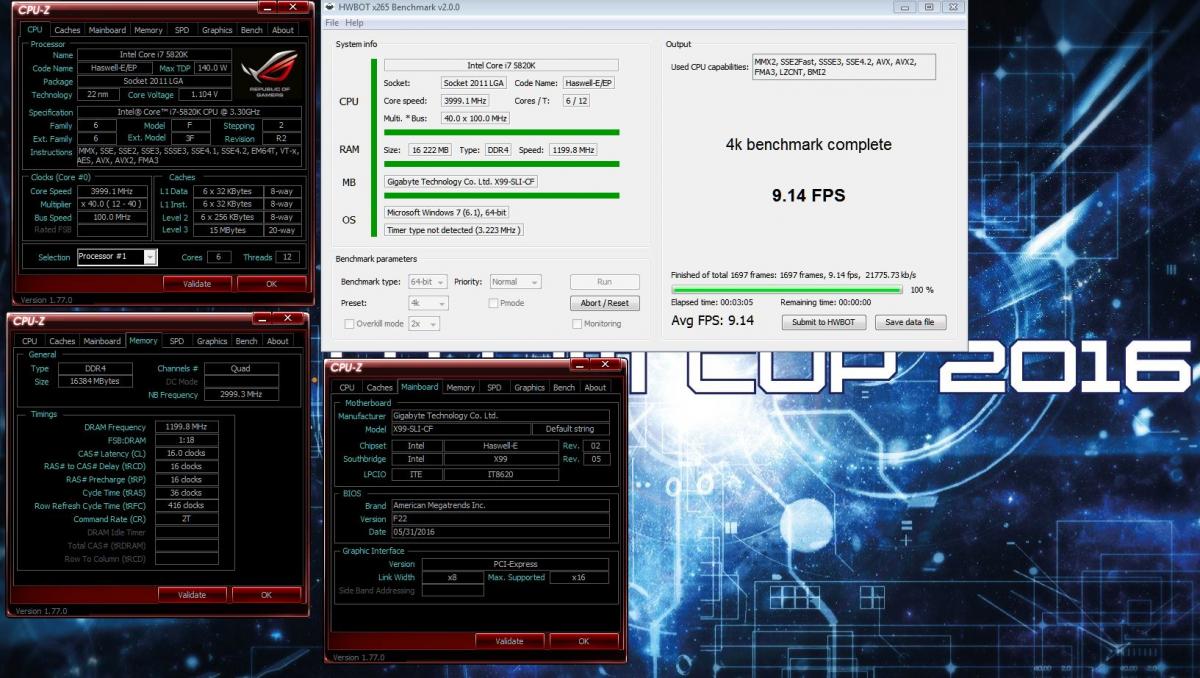
Task: Open Caches tab in the Mainboard CPU-Z window
Action: [x=380, y=387]
